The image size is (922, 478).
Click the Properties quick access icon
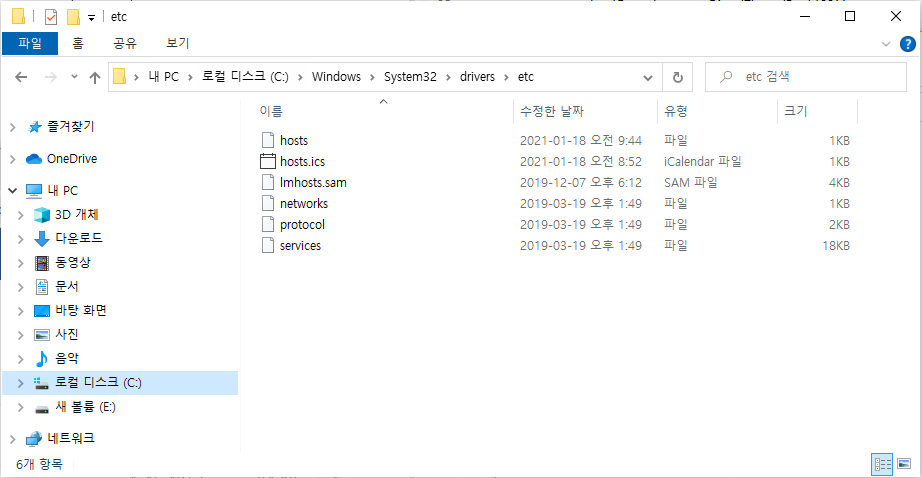tap(51, 16)
